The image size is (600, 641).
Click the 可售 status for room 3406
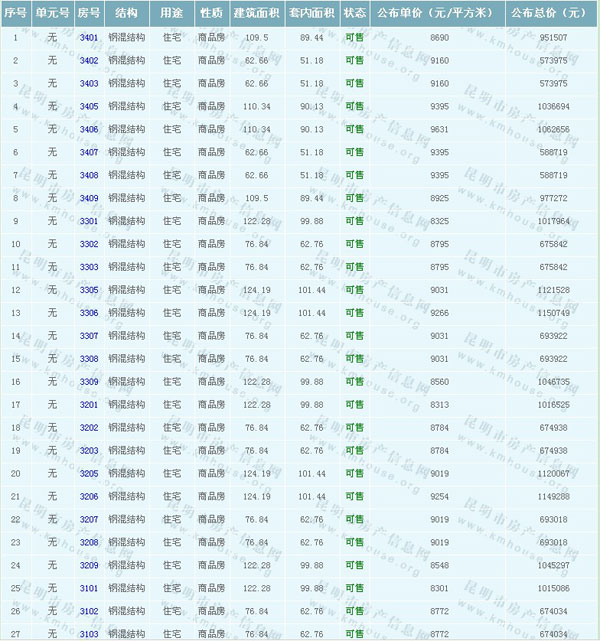coord(354,129)
